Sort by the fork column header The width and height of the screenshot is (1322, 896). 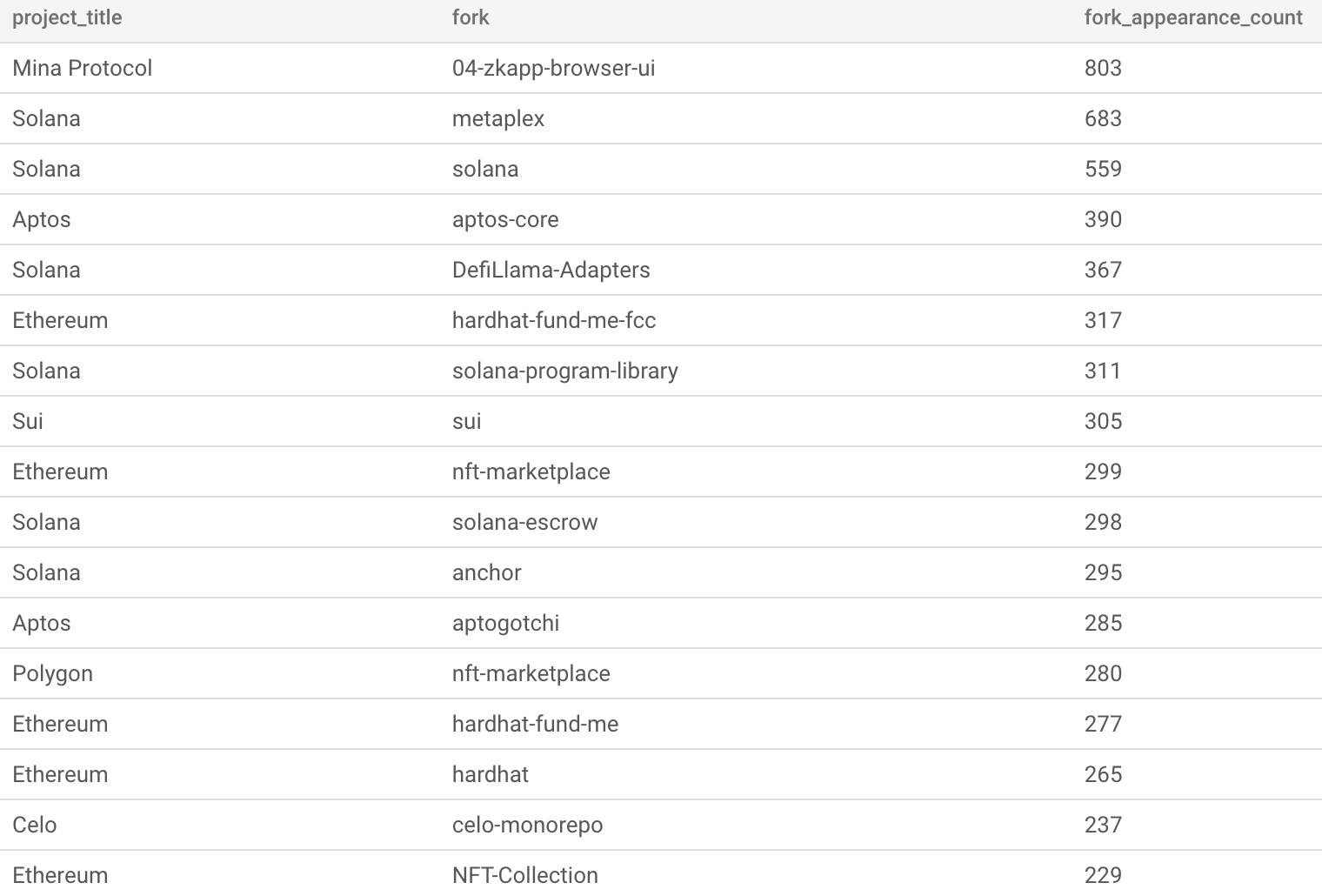(471, 17)
